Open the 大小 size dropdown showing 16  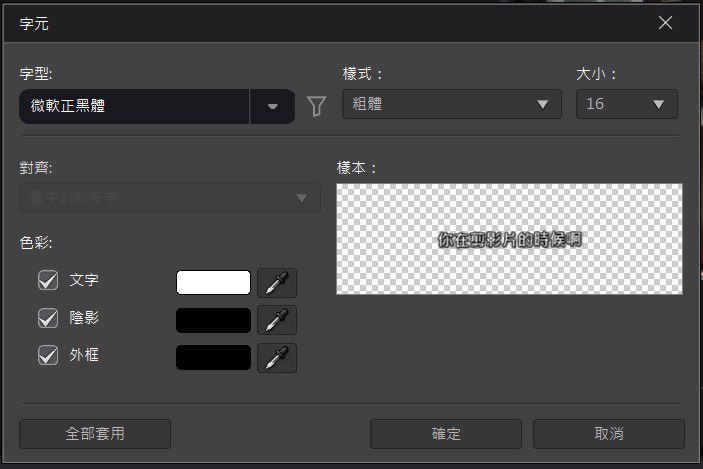626,104
